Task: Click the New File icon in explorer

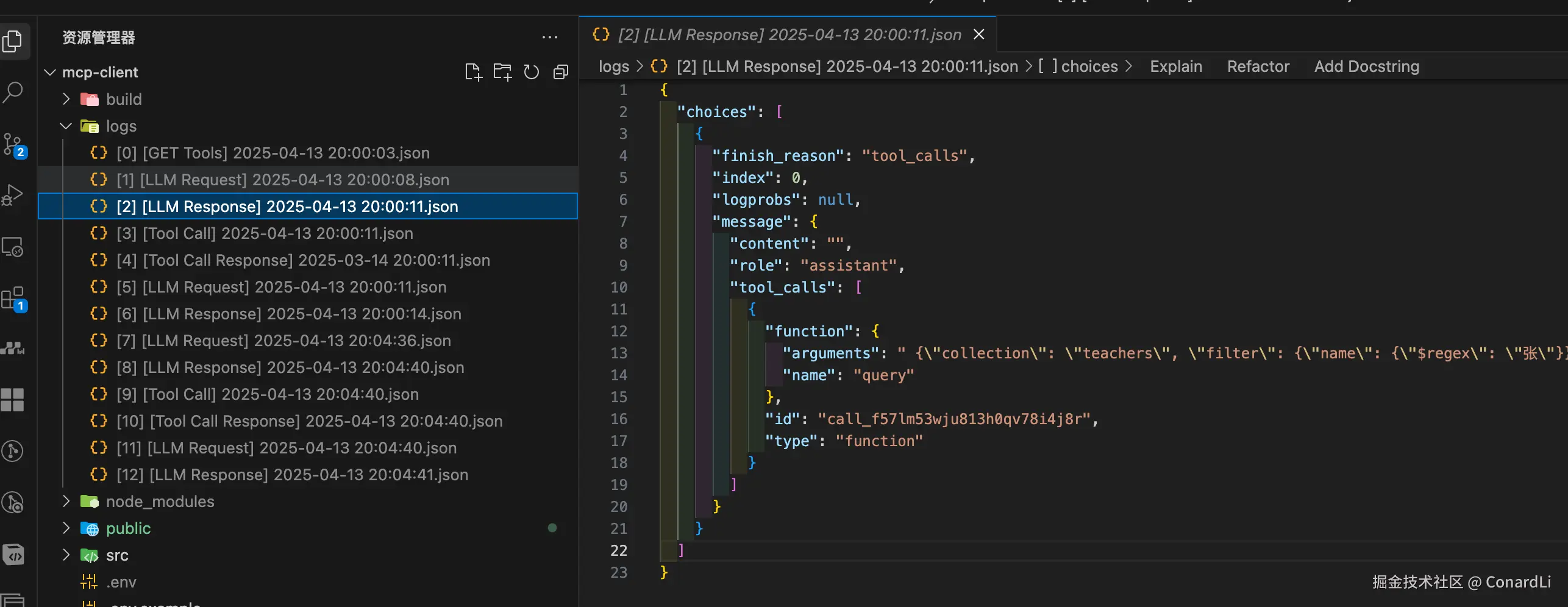Action: (x=473, y=72)
